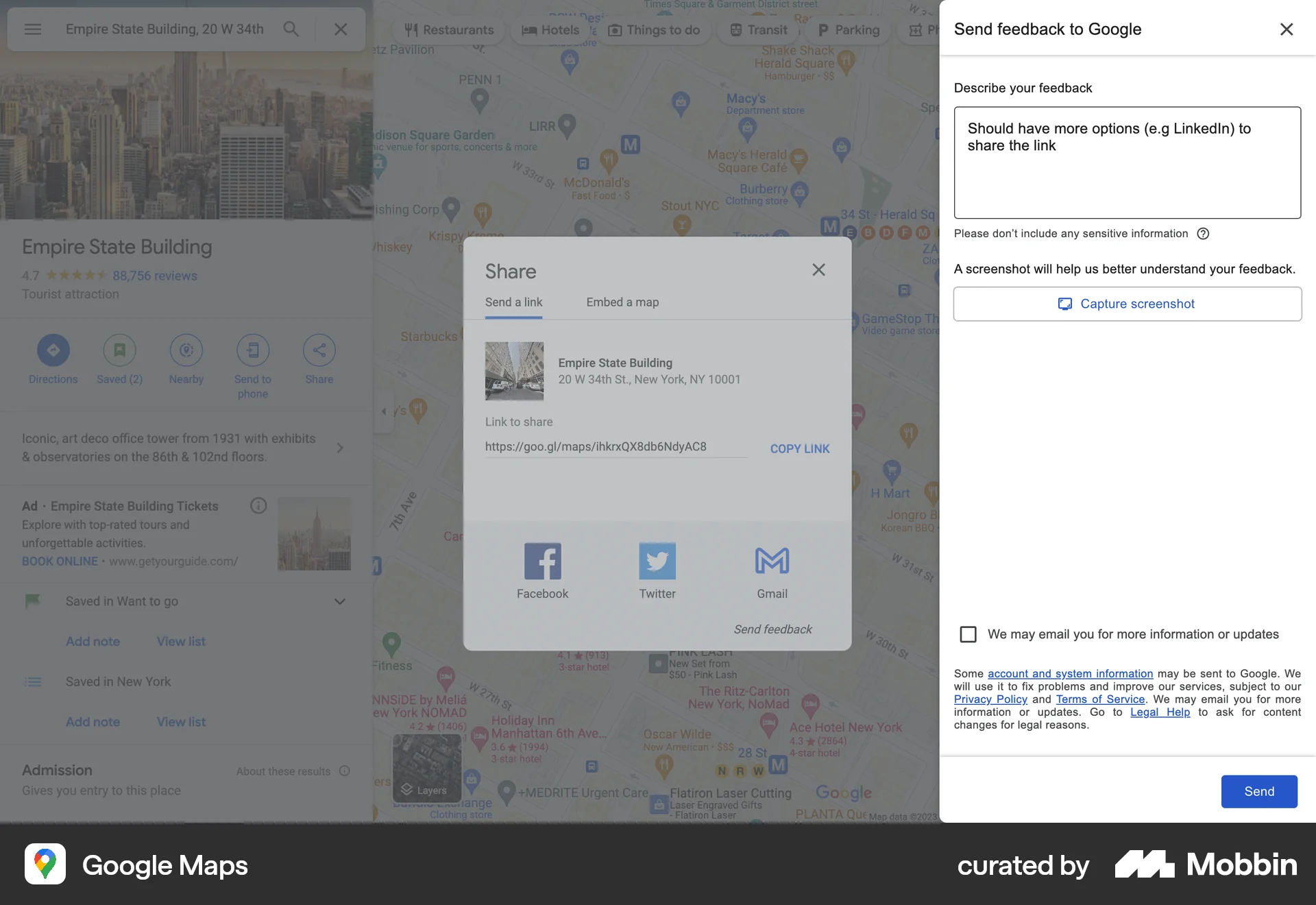Click the search magnifier icon
1316x905 pixels.
[x=291, y=29]
